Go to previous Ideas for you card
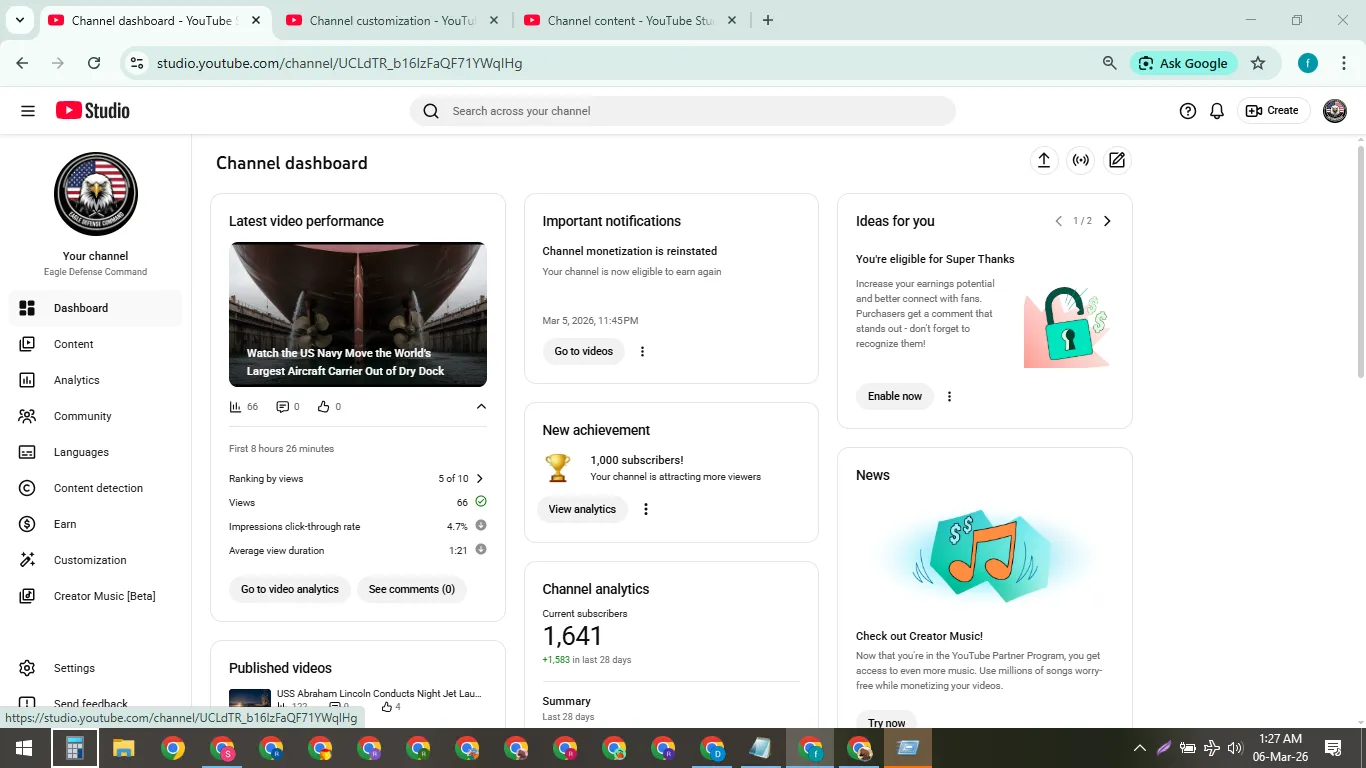Viewport: 1366px width, 768px height. tap(1059, 221)
